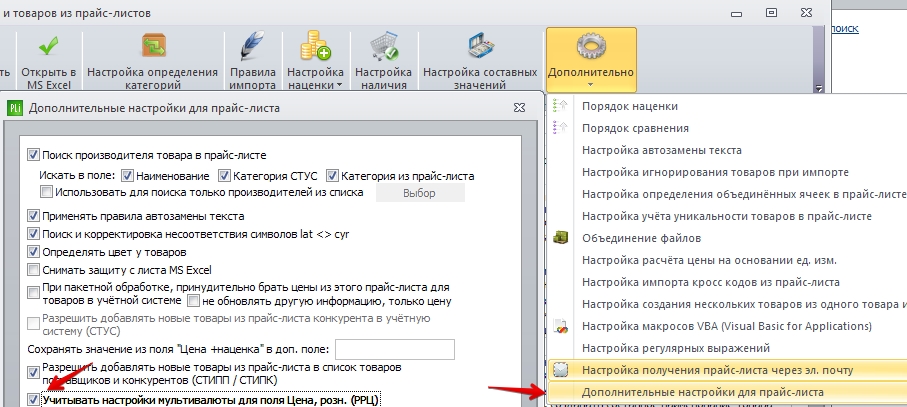Open Настройка наличия cart icon

tap(384, 46)
